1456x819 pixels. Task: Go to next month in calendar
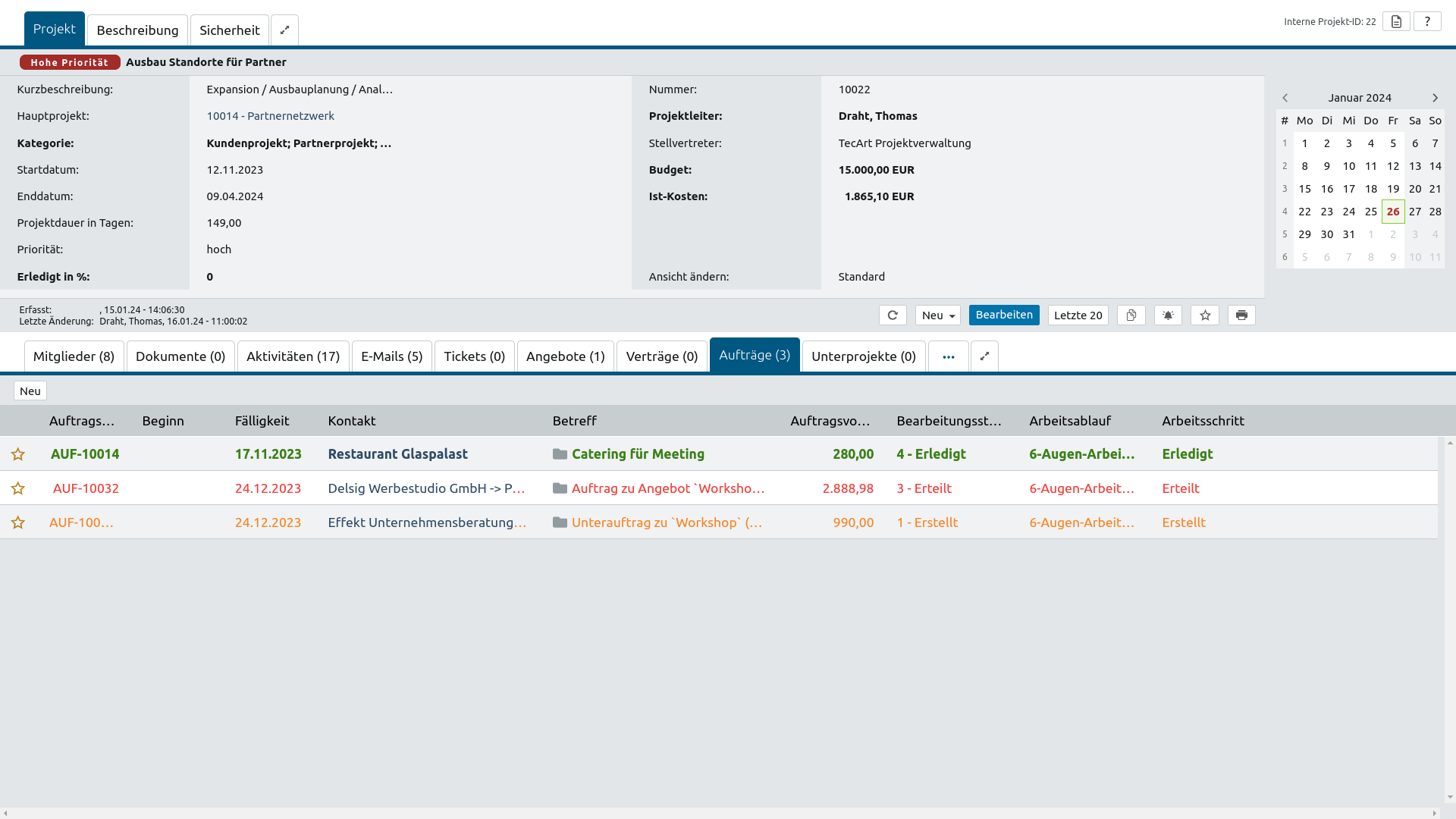click(x=1435, y=98)
